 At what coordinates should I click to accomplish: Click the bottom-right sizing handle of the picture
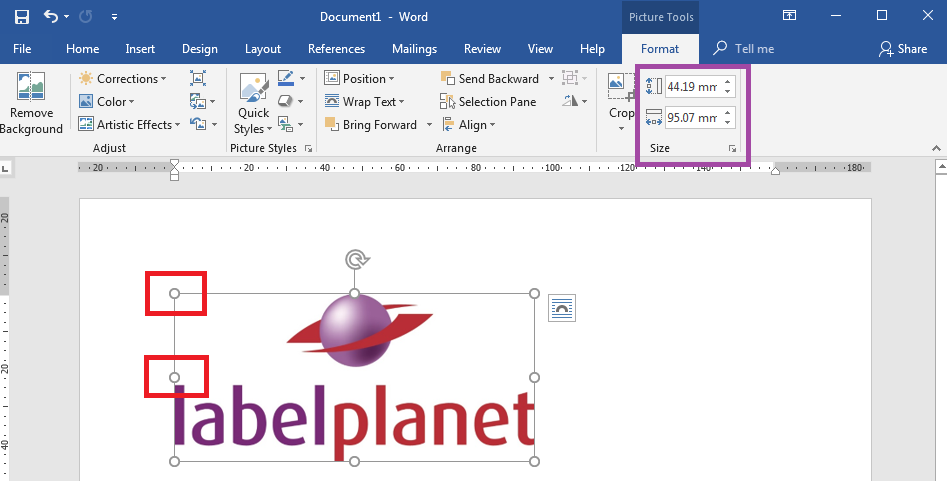[534, 462]
